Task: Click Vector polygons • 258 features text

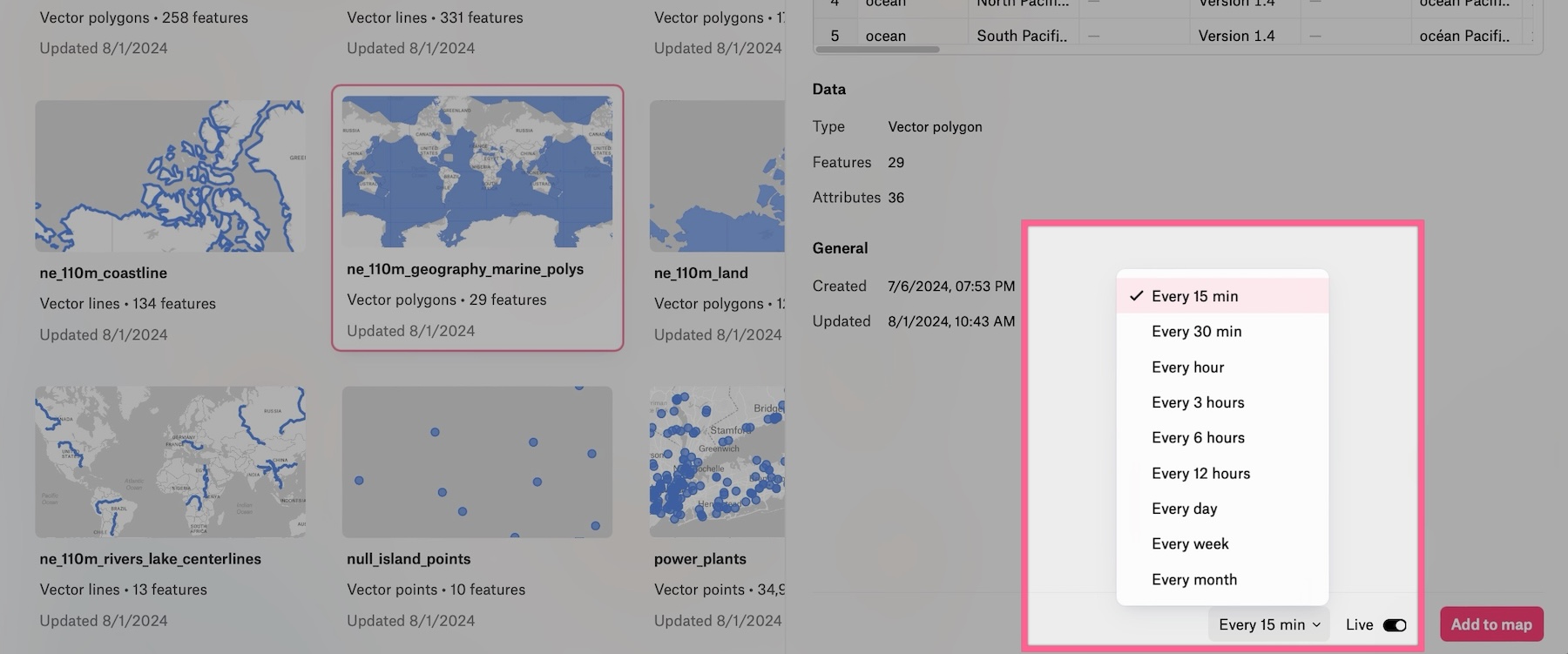Action: coord(144,17)
